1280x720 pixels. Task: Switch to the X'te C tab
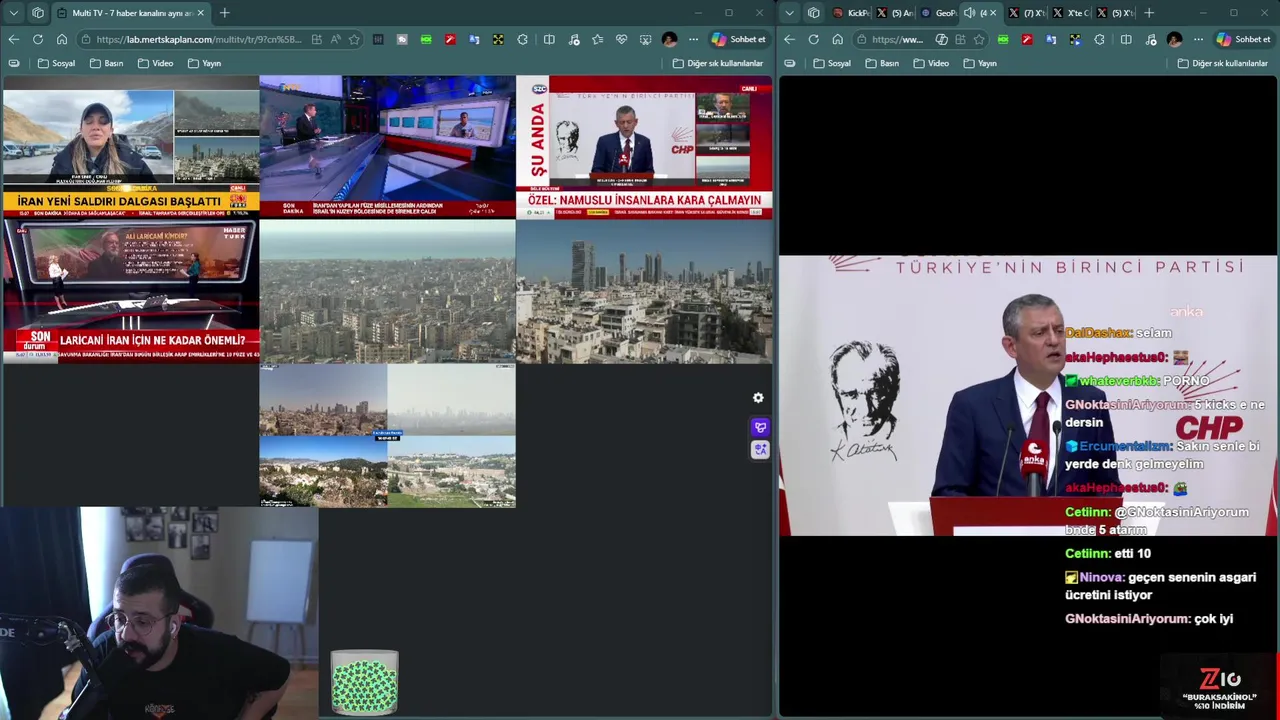[x=1071, y=13]
